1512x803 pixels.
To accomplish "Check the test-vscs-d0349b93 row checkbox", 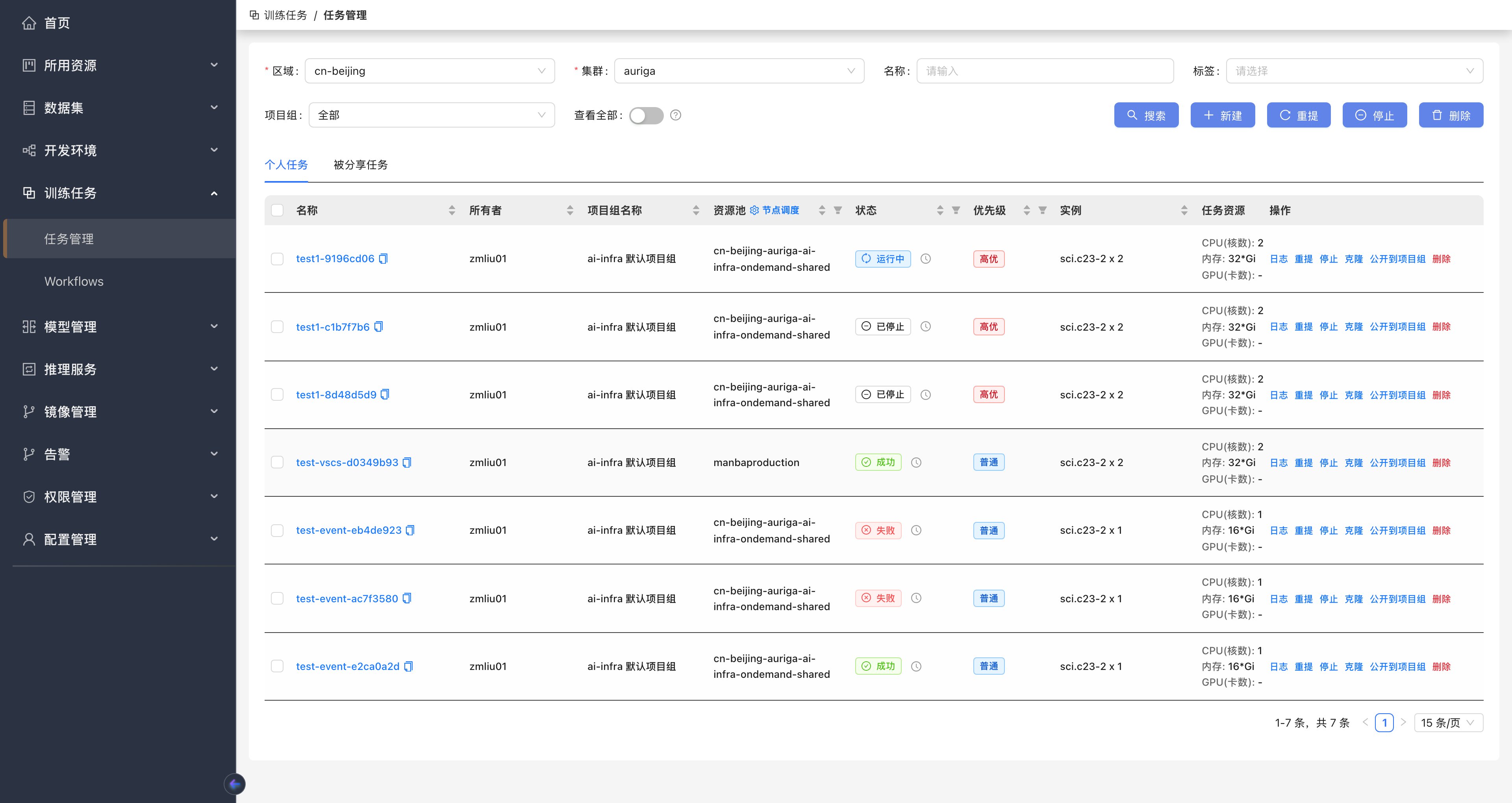I will coord(277,463).
